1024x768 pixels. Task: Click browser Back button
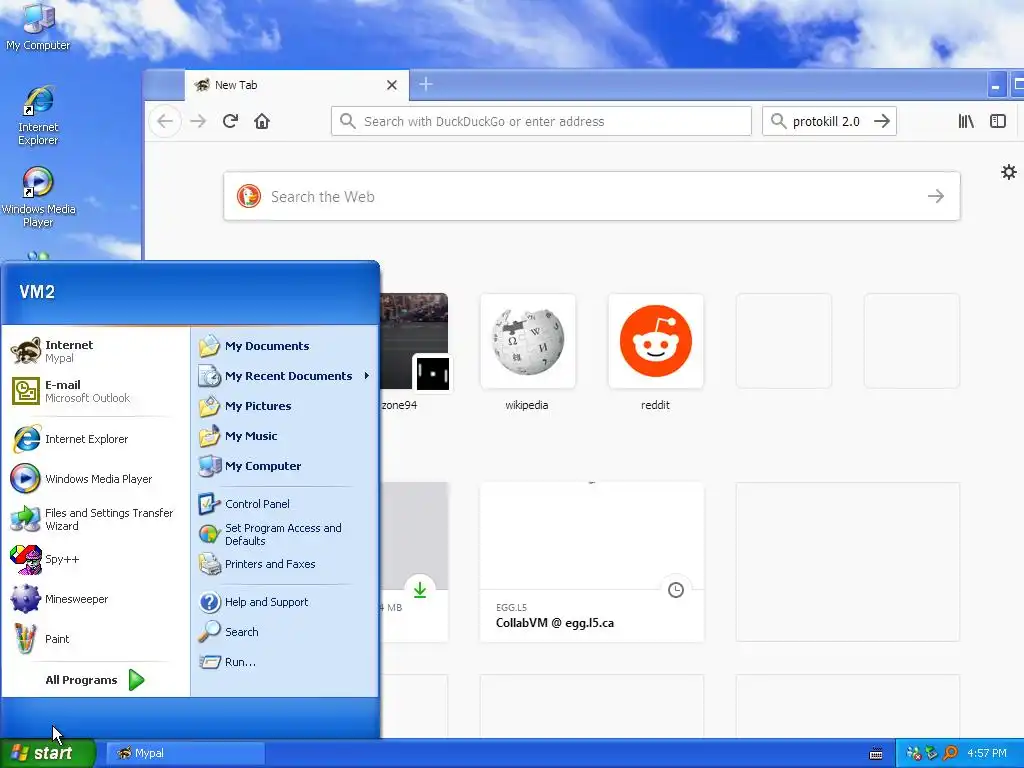(x=165, y=121)
